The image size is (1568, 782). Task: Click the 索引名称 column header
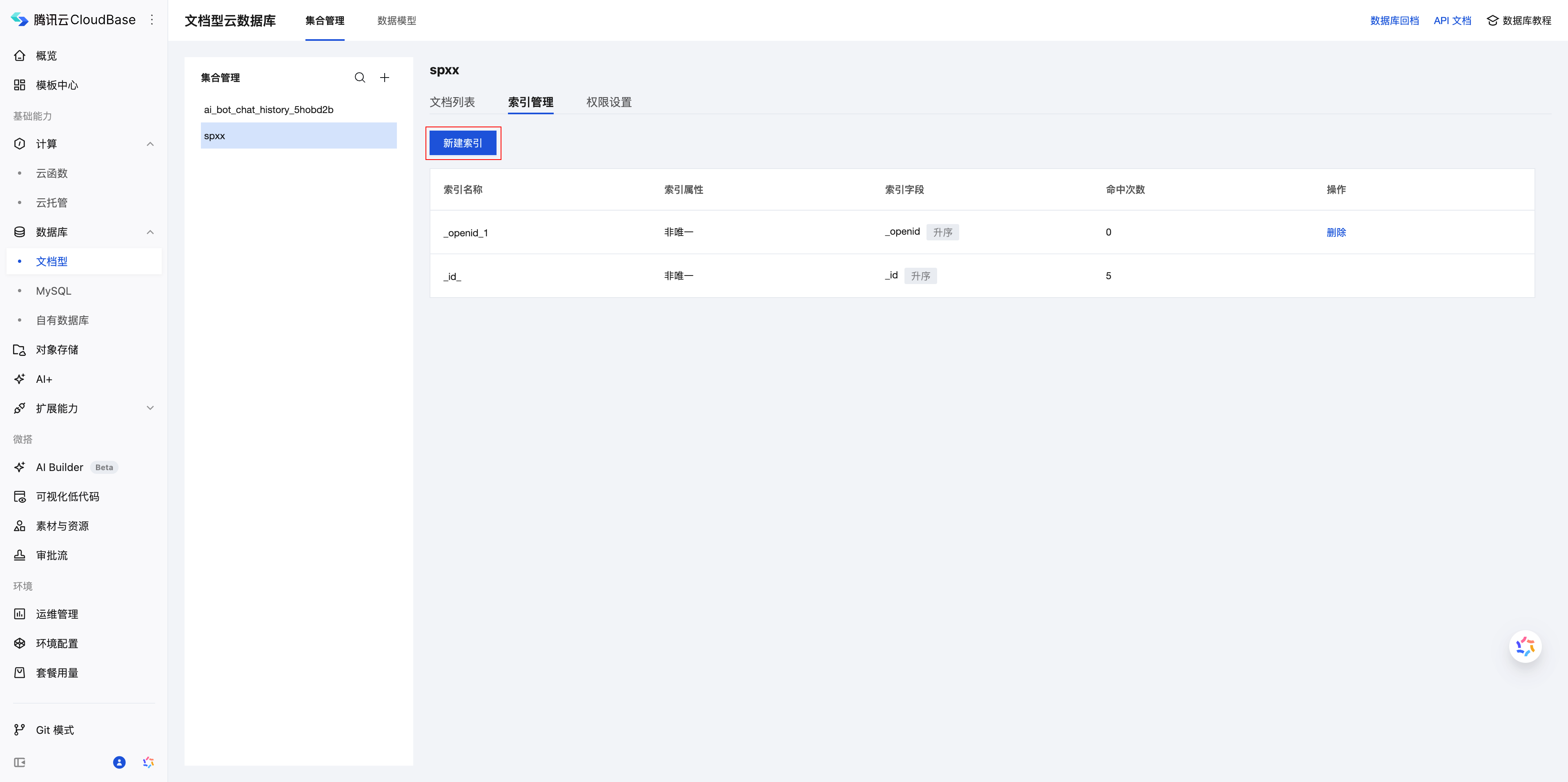(463, 189)
